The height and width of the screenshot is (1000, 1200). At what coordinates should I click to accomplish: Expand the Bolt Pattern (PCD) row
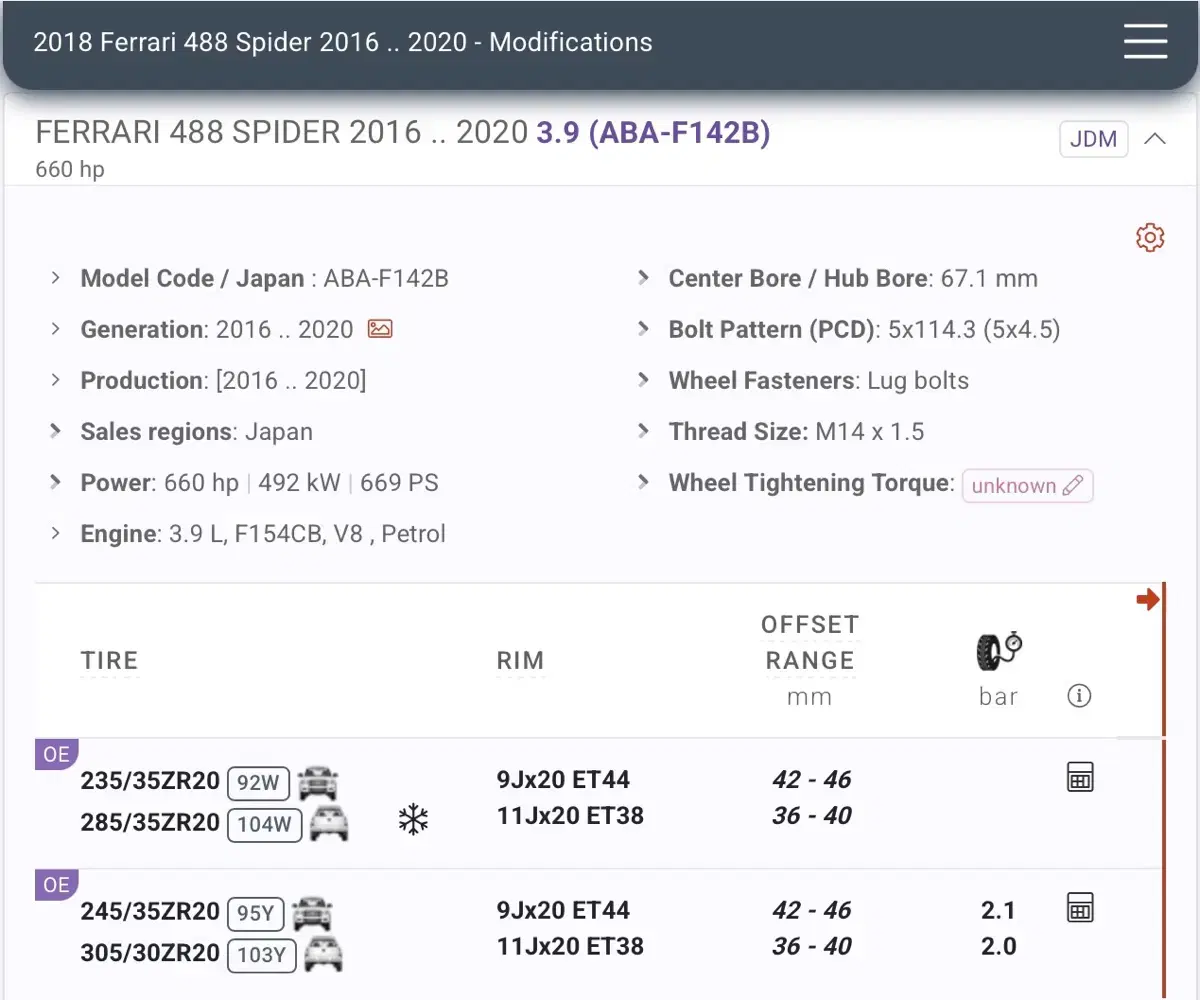[x=644, y=329]
